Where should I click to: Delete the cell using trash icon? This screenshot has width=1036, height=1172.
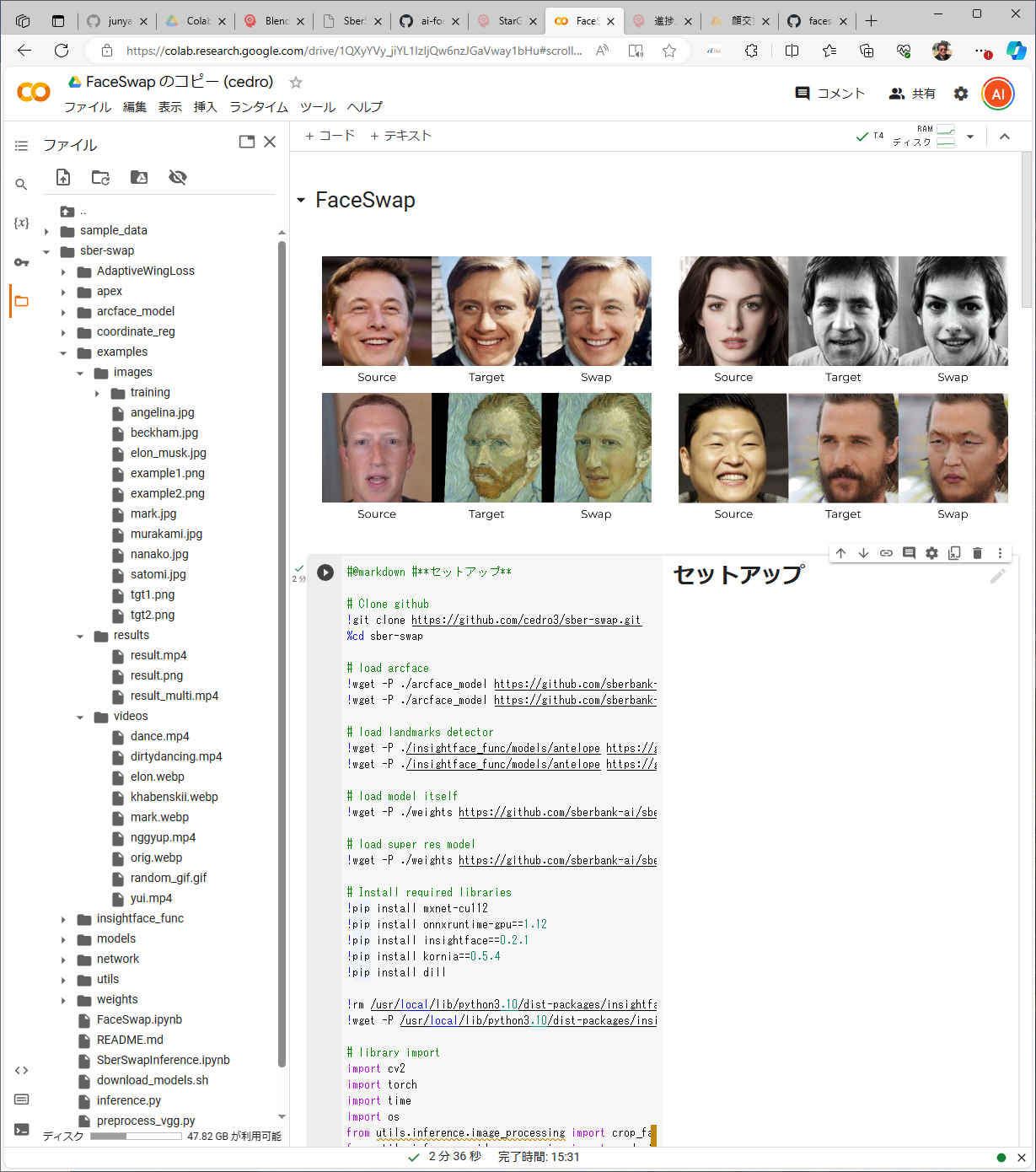coord(977,553)
